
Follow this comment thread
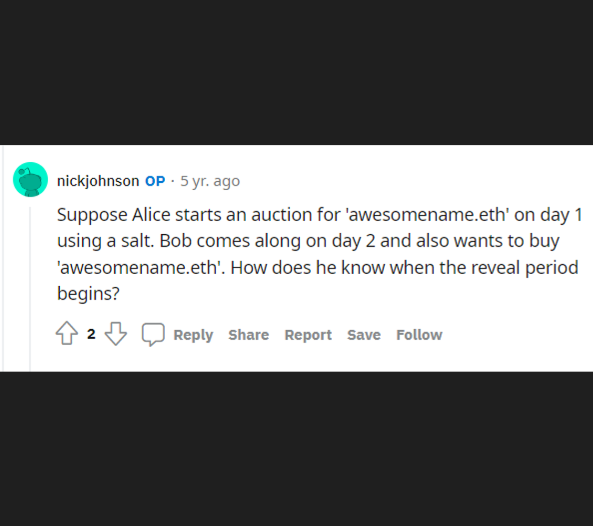click(x=419, y=335)
